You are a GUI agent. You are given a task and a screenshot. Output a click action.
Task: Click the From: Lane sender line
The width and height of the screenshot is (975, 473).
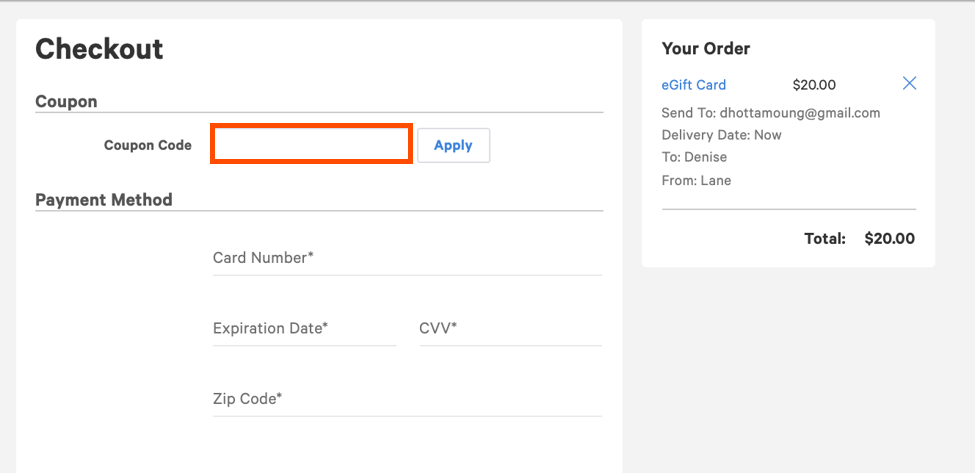(x=696, y=181)
